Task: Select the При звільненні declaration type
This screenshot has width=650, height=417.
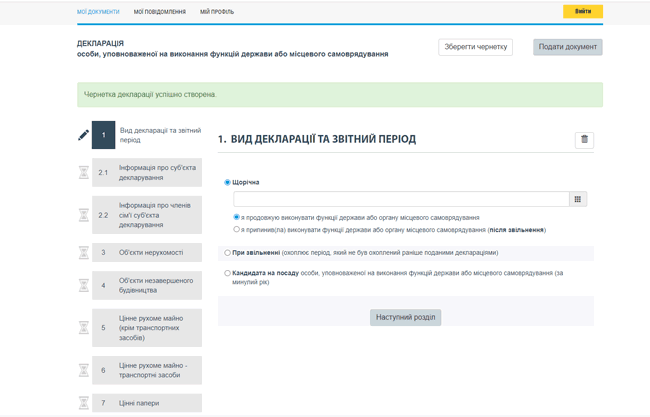Action: click(x=228, y=253)
